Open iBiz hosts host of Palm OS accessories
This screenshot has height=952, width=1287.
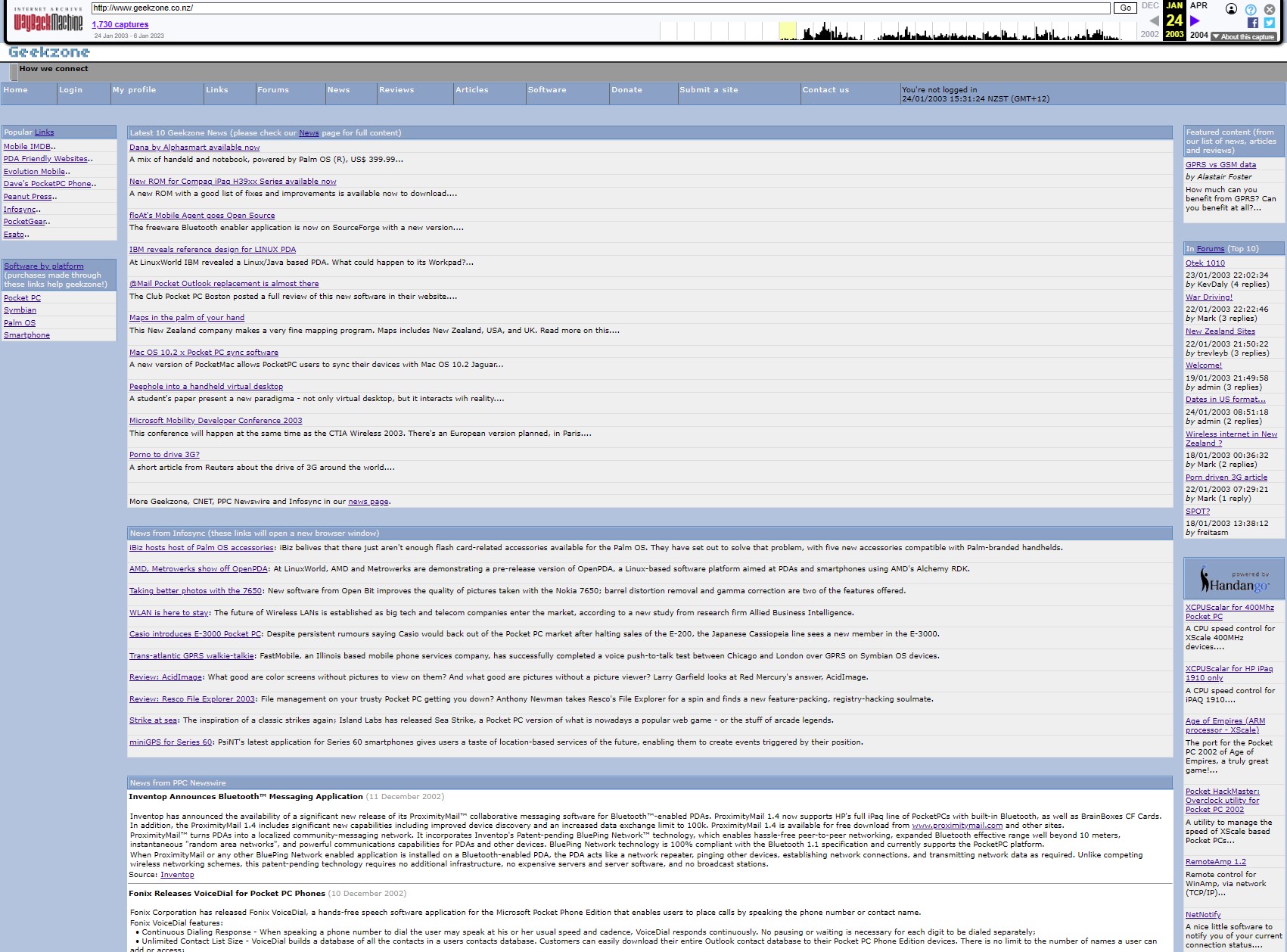201,548
